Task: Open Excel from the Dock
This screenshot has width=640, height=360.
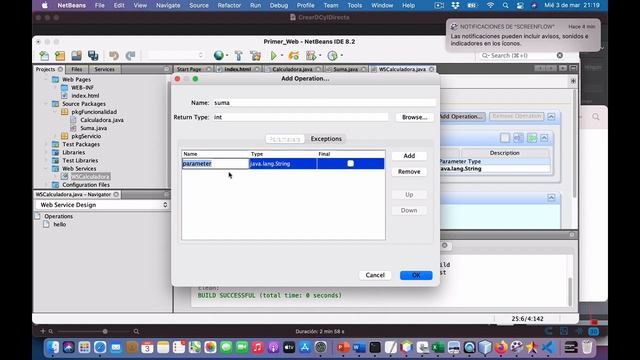Action: click(x=438, y=347)
